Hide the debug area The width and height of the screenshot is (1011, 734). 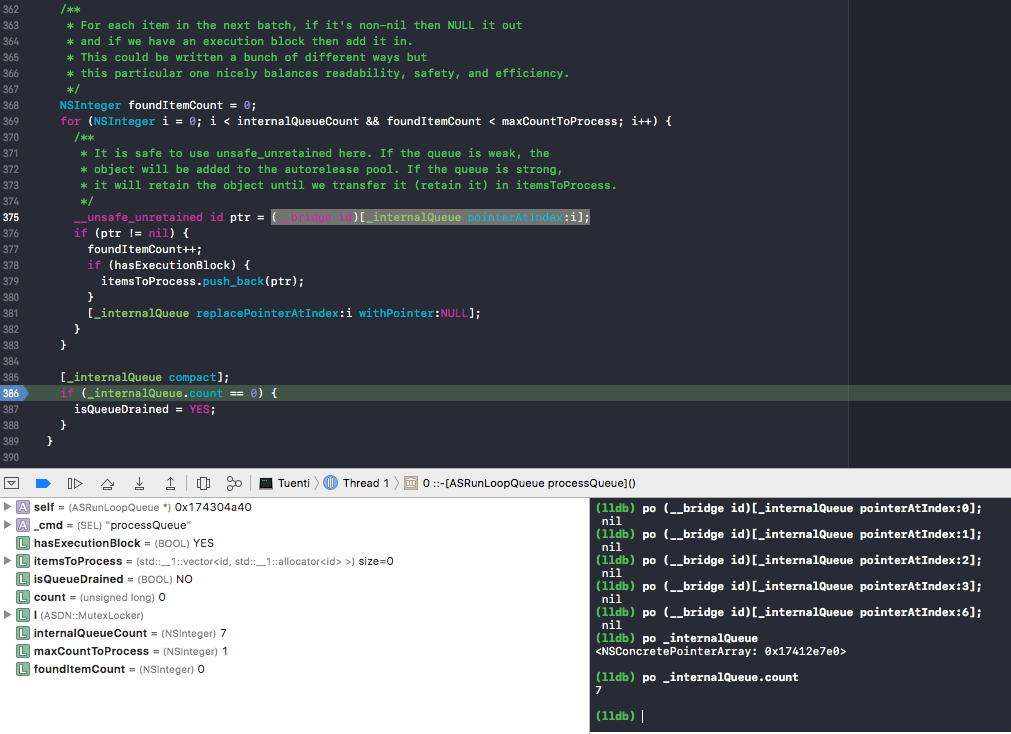click(12, 483)
